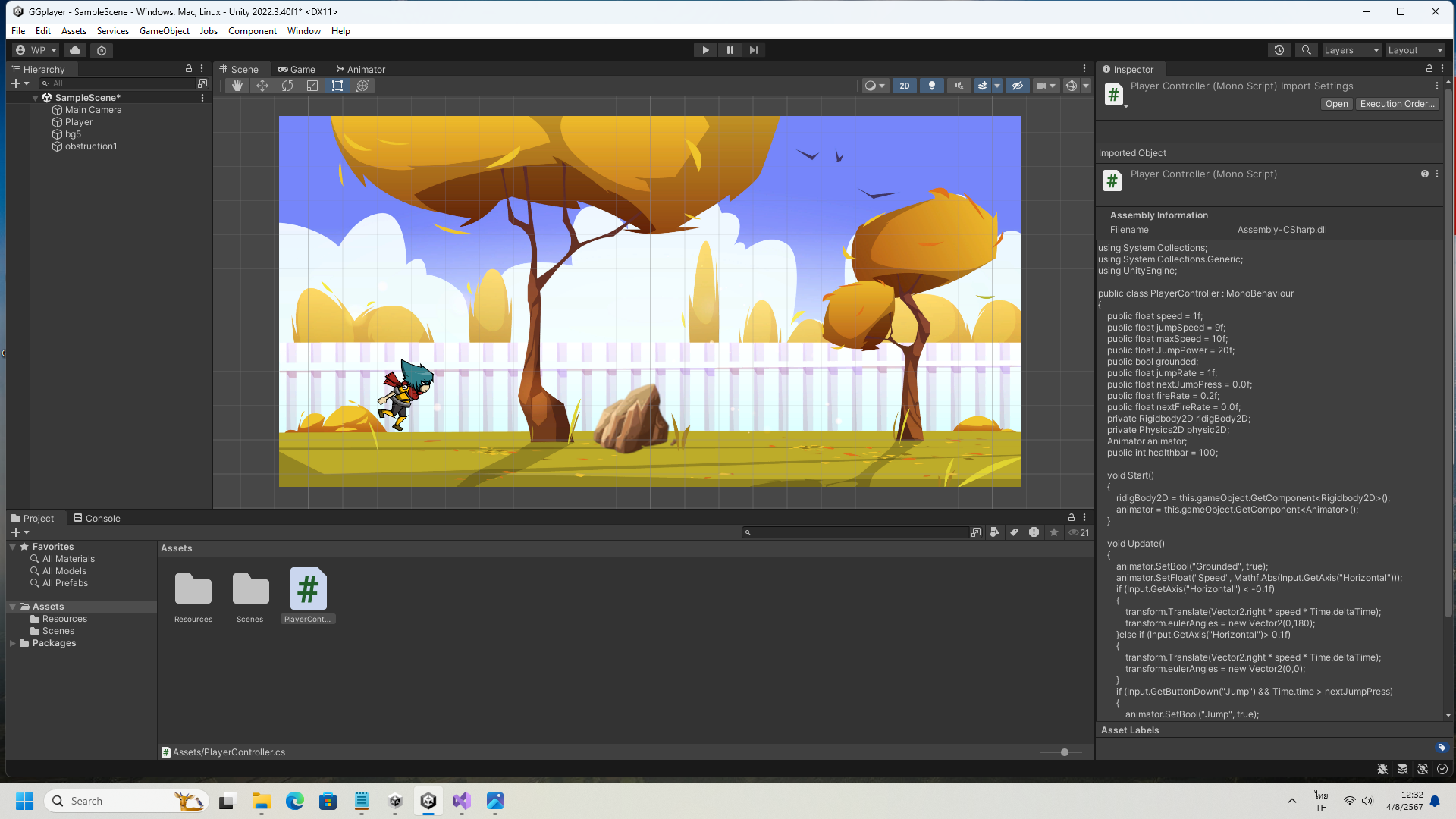Select the Scale tool
Screen dimensions: 1456x819
(312, 86)
